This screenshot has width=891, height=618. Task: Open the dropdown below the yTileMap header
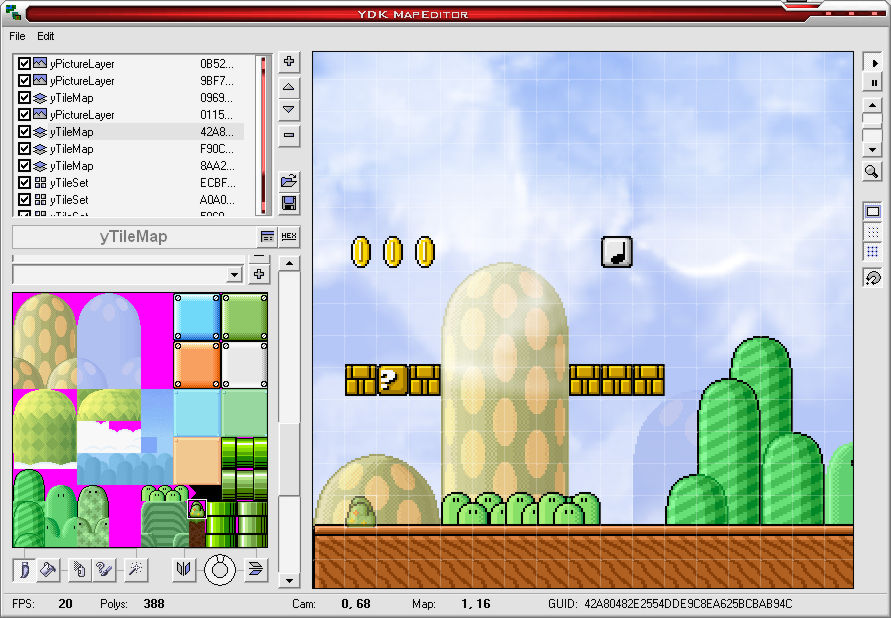[x=235, y=274]
